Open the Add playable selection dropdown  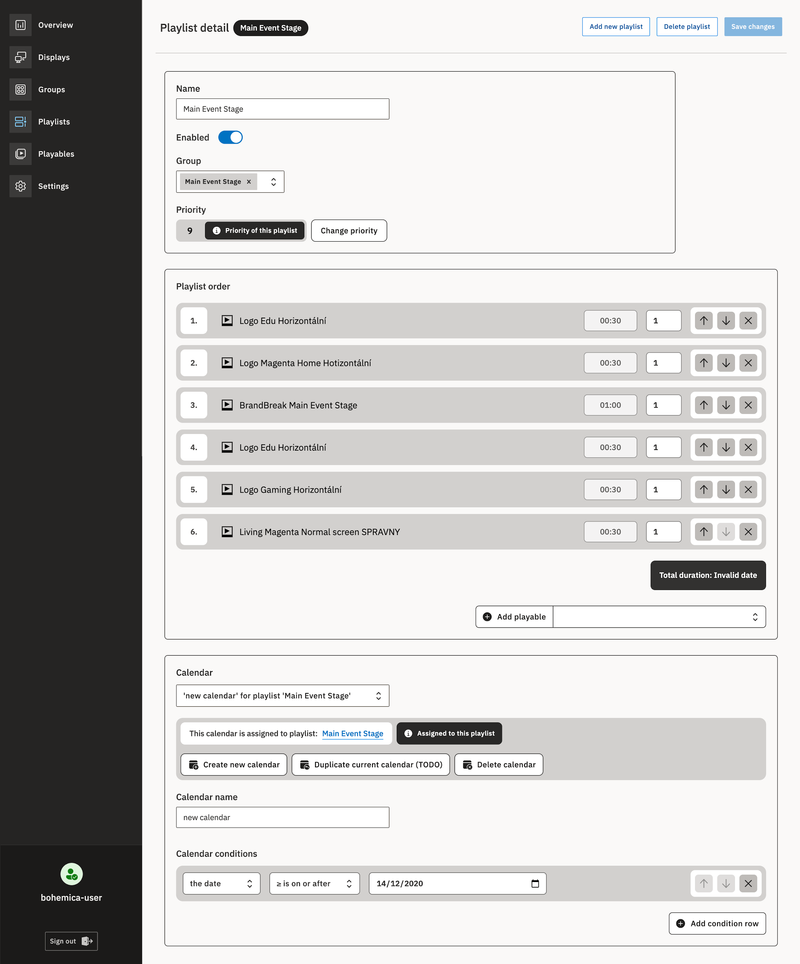pos(659,617)
